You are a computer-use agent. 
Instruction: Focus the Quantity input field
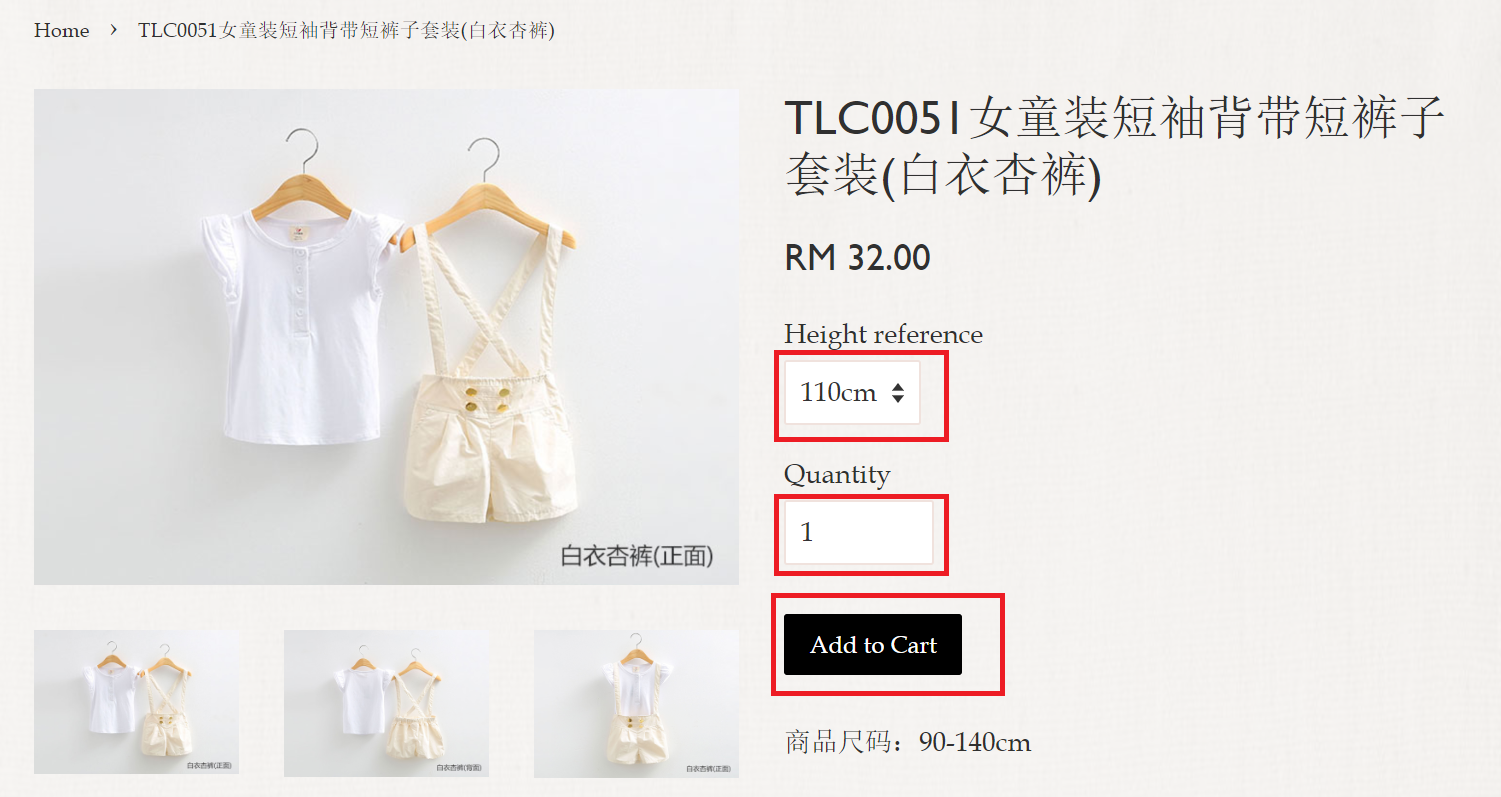858,532
